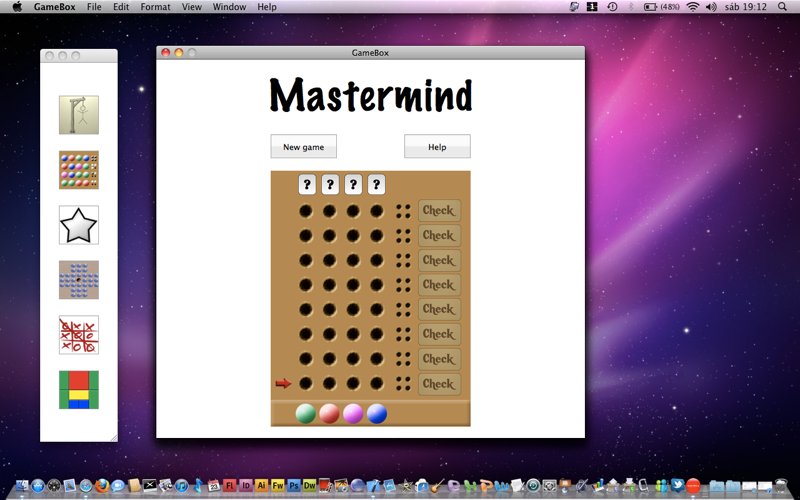
Task: Open the Wi-Fi status menu
Action: pyautogui.click(x=692, y=7)
